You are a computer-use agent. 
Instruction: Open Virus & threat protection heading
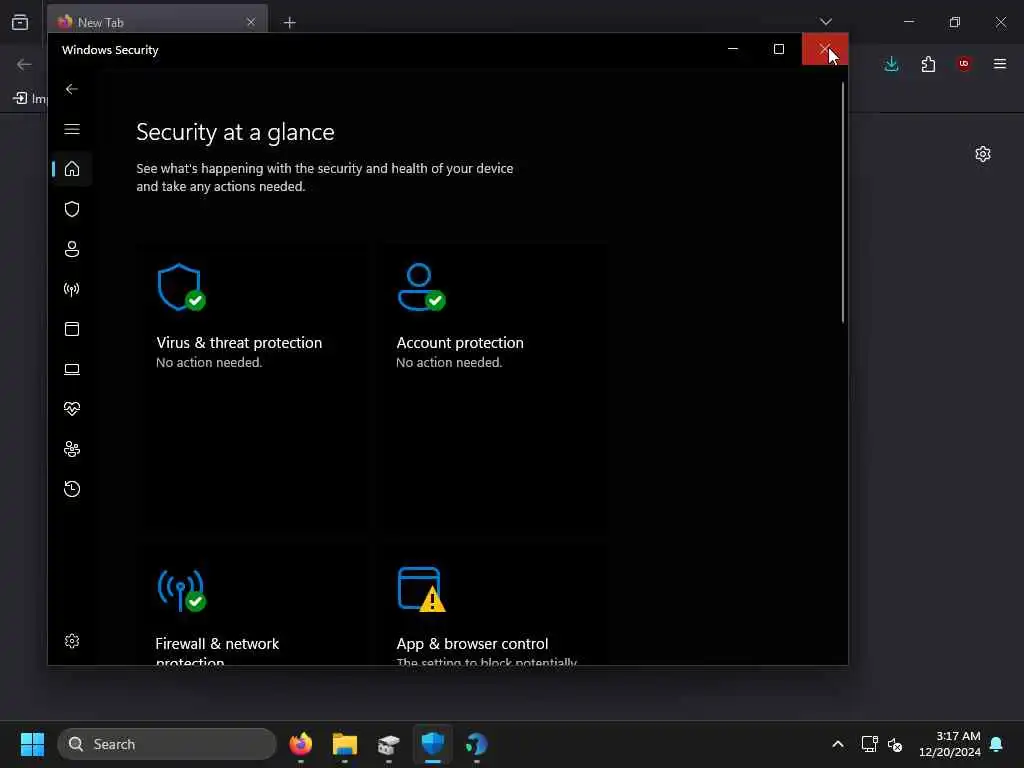239,343
